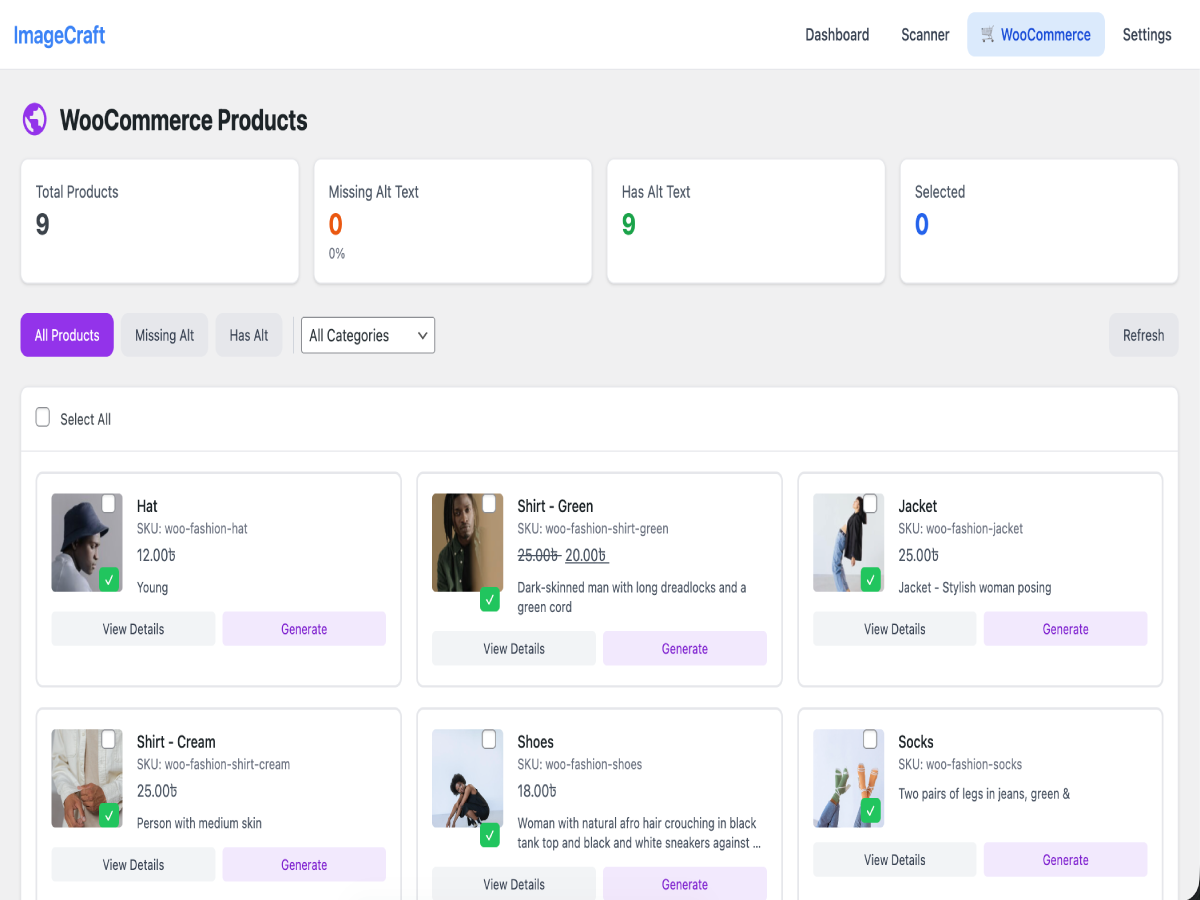Click the green checkmark badge on the Hat image
1200x900 pixels.
point(112,579)
